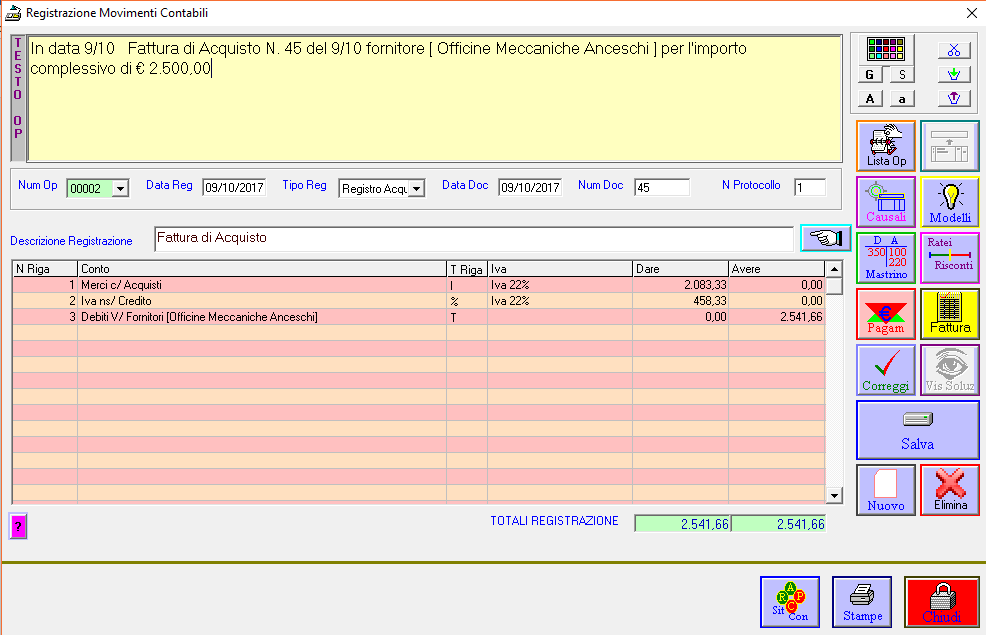
Task: Click the Dare value 2.083,33
Action: click(705, 285)
